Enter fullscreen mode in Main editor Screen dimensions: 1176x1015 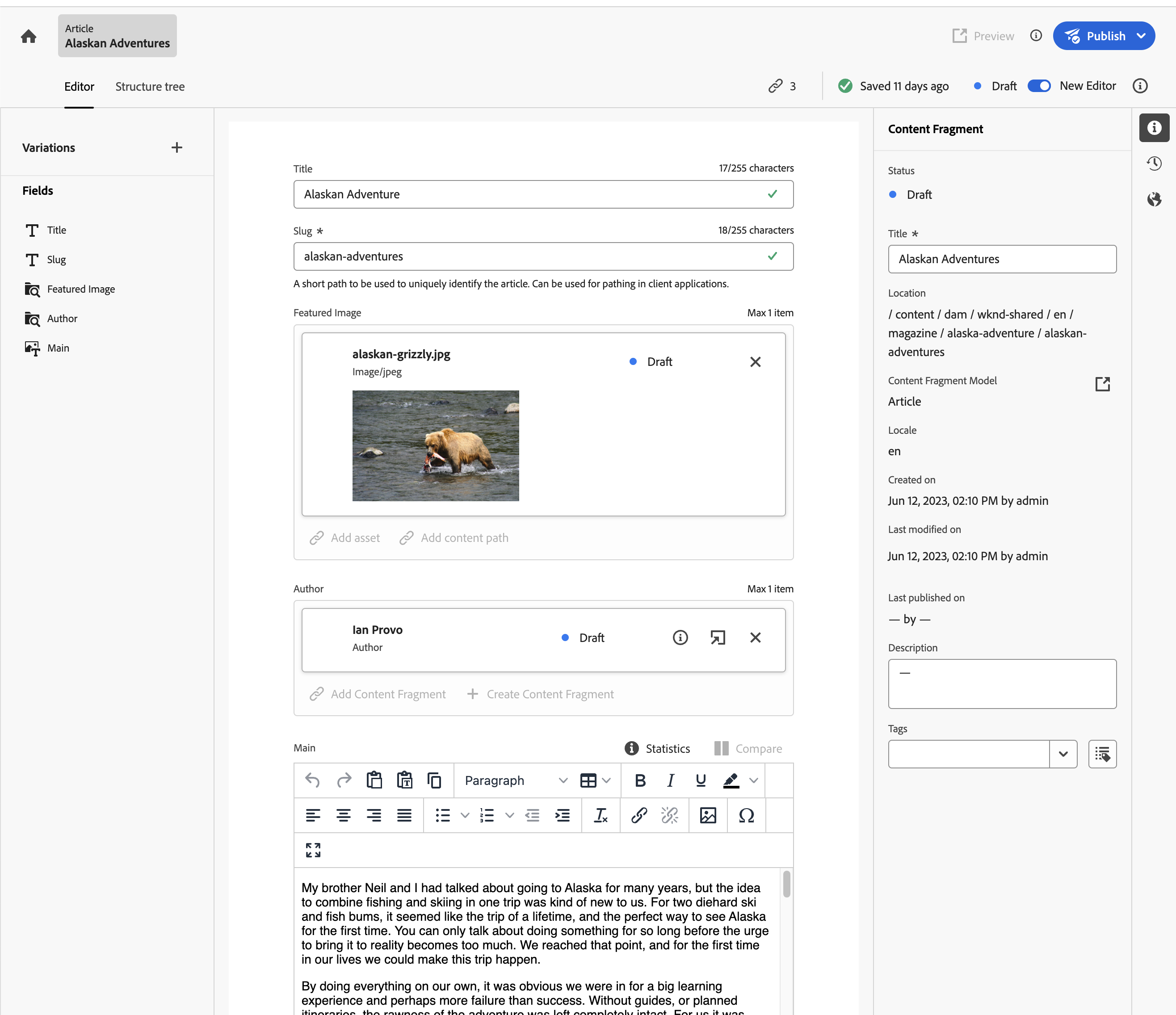(x=313, y=849)
